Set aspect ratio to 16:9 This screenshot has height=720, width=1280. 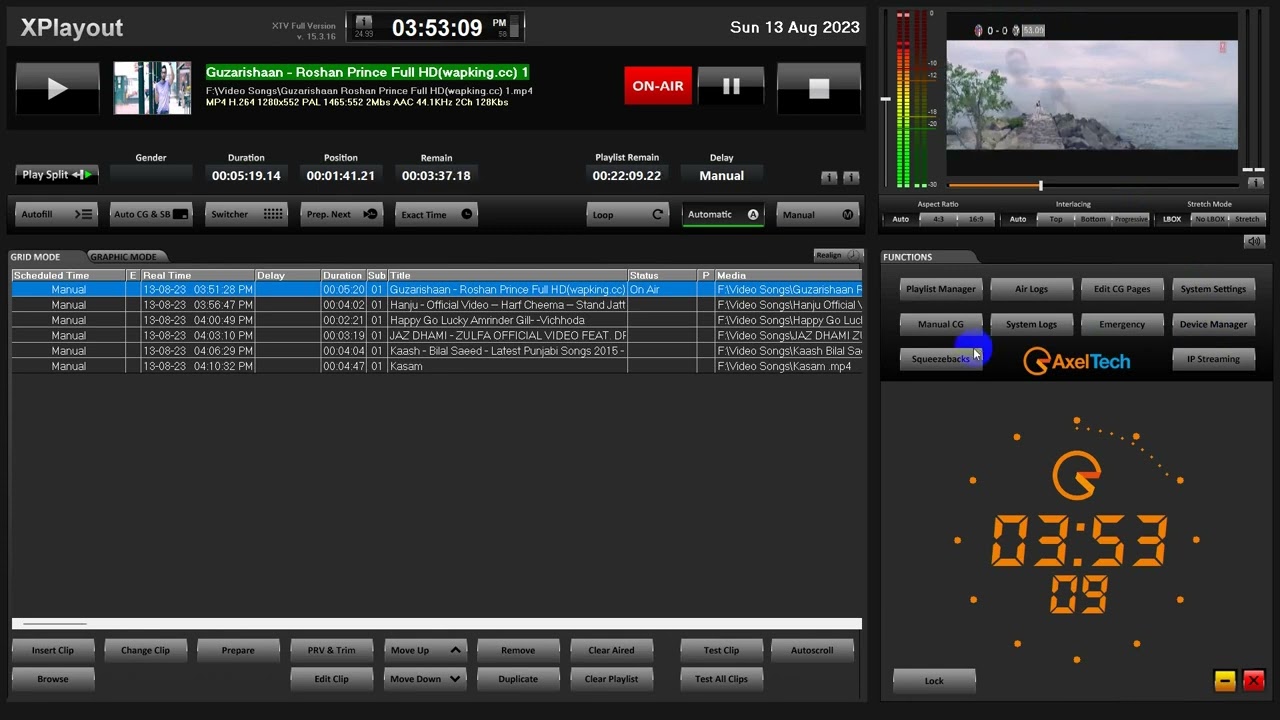(x=976, y=219)
